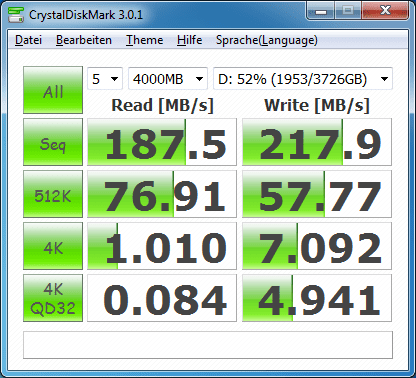Click the empty comment field at the bottom

coord(208,345)
